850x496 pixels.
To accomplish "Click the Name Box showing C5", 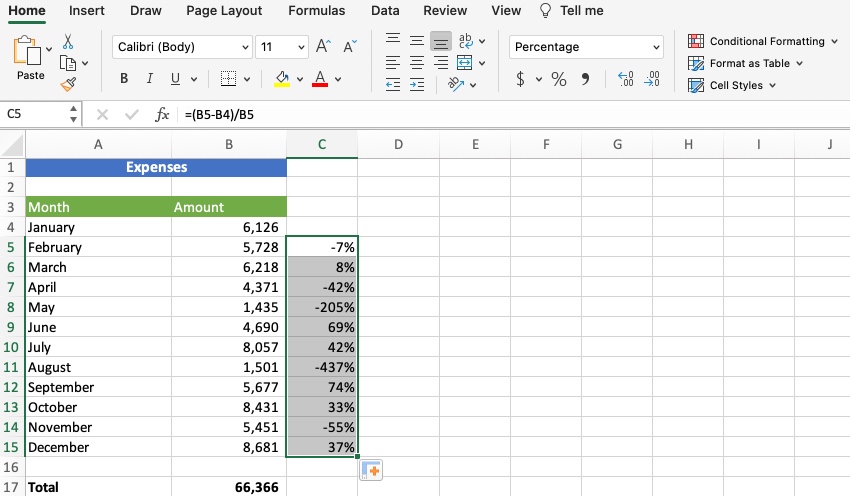I will pos(36,114).
